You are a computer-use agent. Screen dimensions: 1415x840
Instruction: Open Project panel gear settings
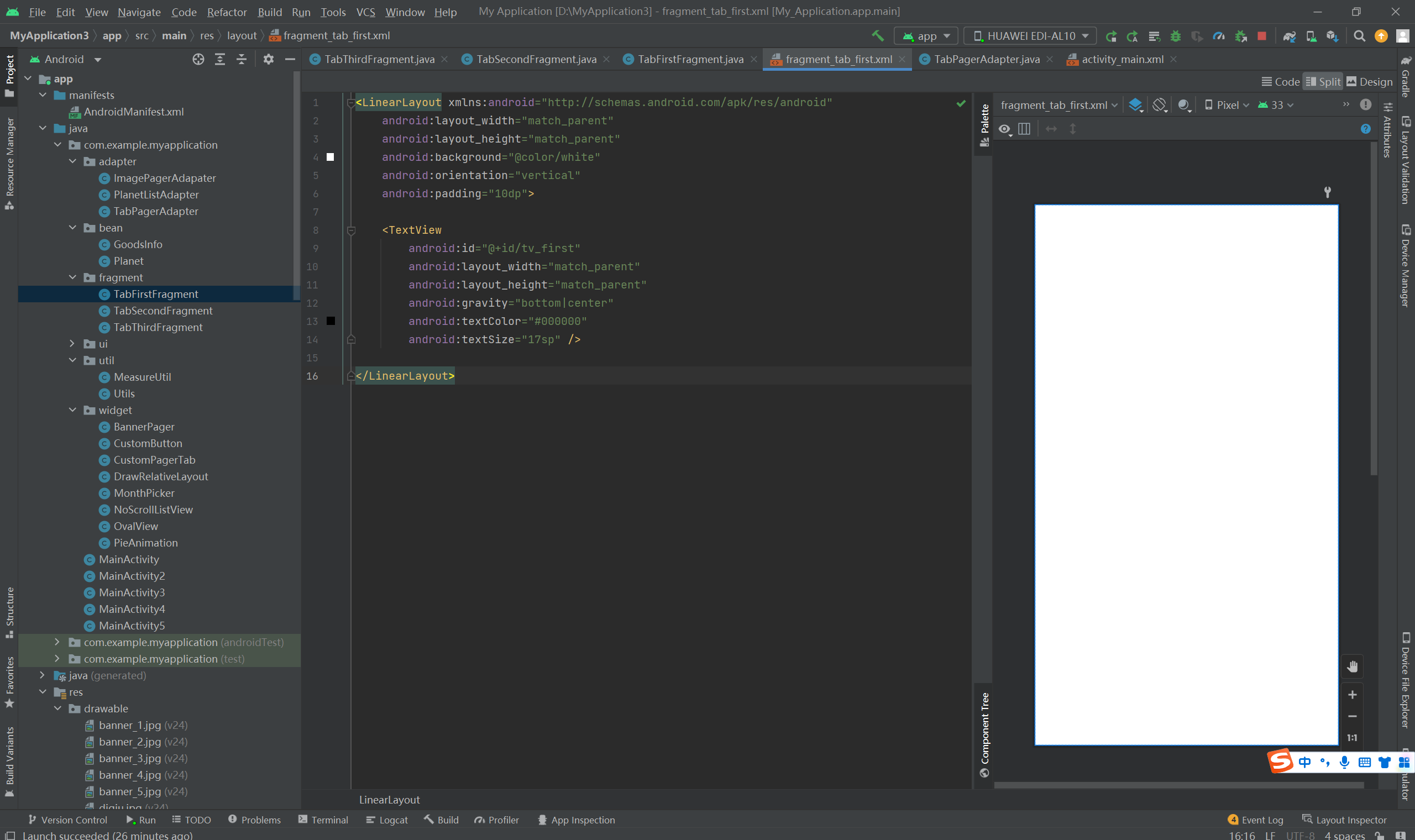[x=268, y=60]
